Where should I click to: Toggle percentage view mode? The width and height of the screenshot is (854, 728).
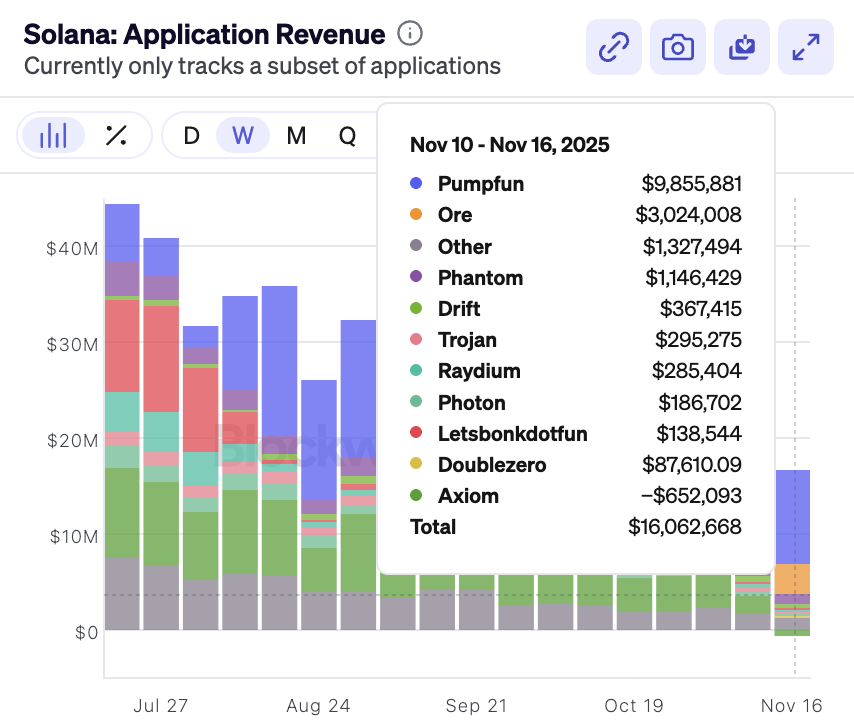point(117,136)
